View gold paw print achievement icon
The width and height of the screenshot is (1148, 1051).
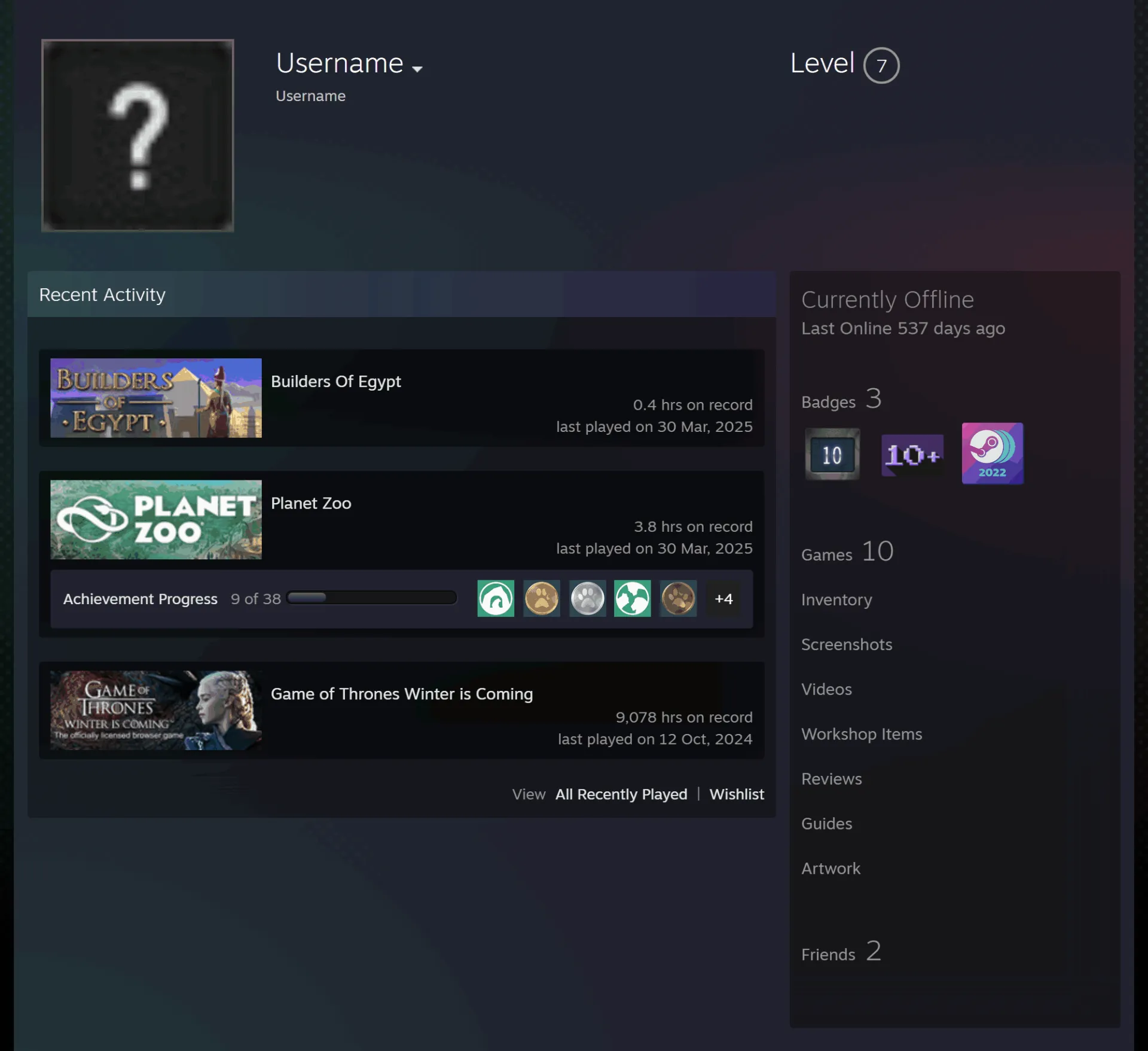click(x=542, y=598)
